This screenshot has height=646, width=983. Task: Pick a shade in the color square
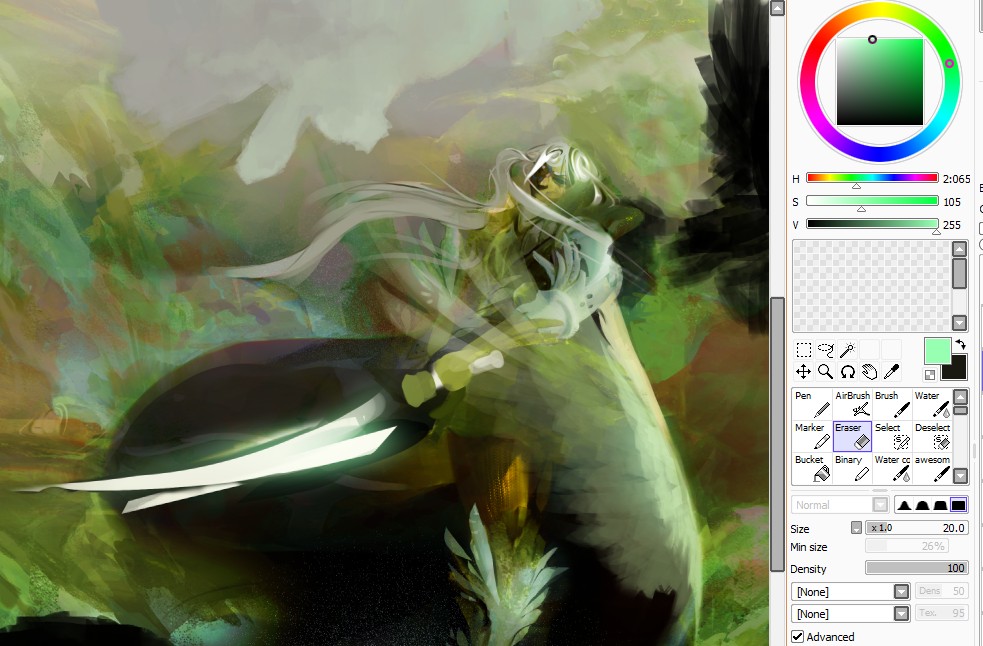click(x=880, y=82)
